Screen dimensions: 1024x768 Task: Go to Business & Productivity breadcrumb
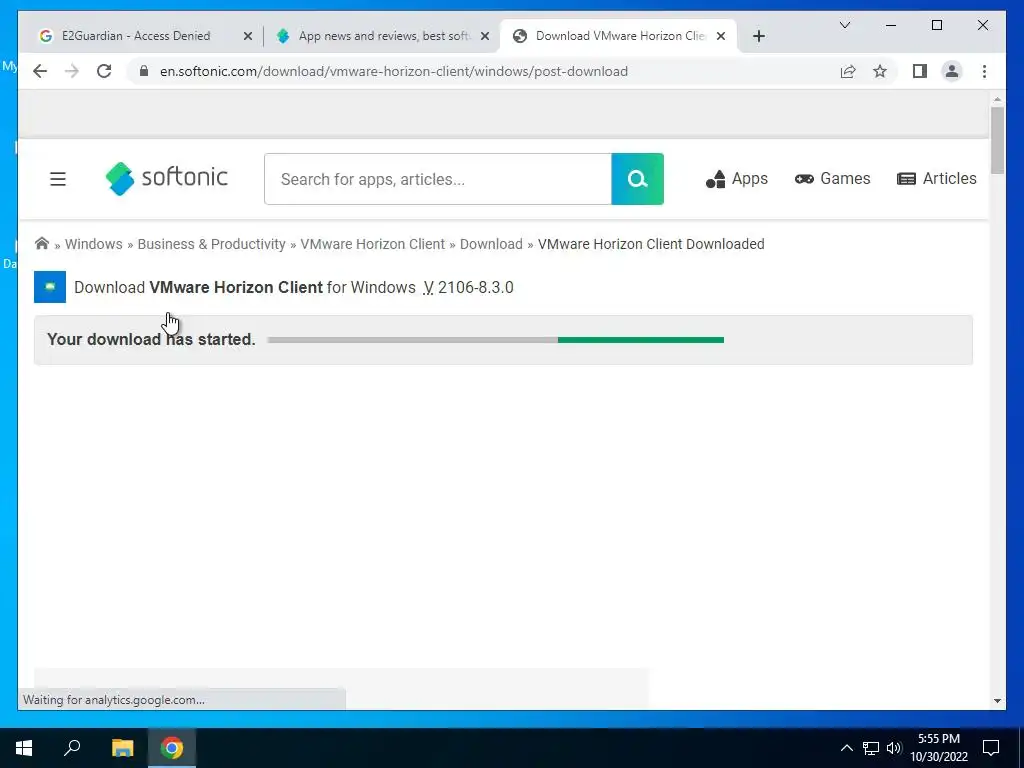(212, 244)
